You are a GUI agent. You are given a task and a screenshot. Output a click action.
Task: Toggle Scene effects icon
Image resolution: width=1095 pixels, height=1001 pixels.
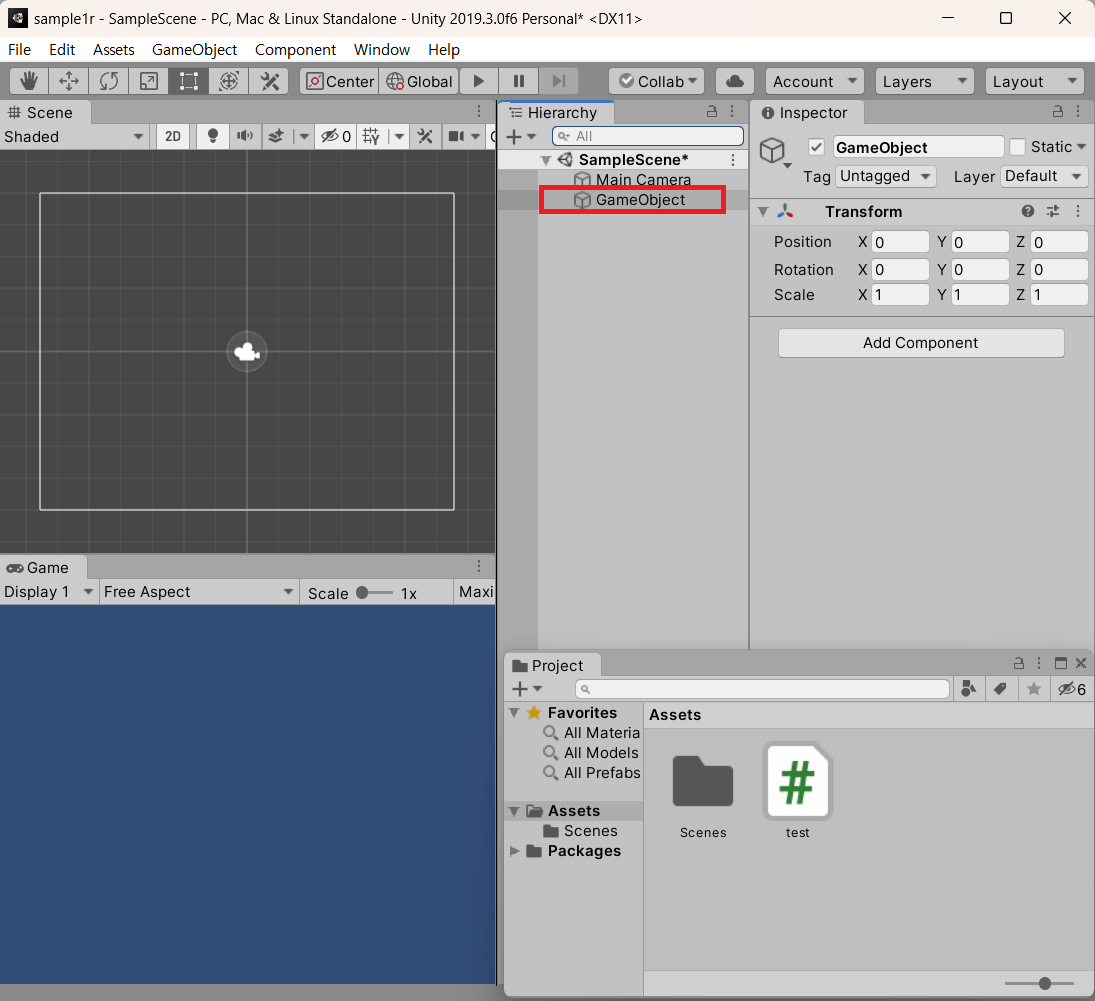(276, 136)
